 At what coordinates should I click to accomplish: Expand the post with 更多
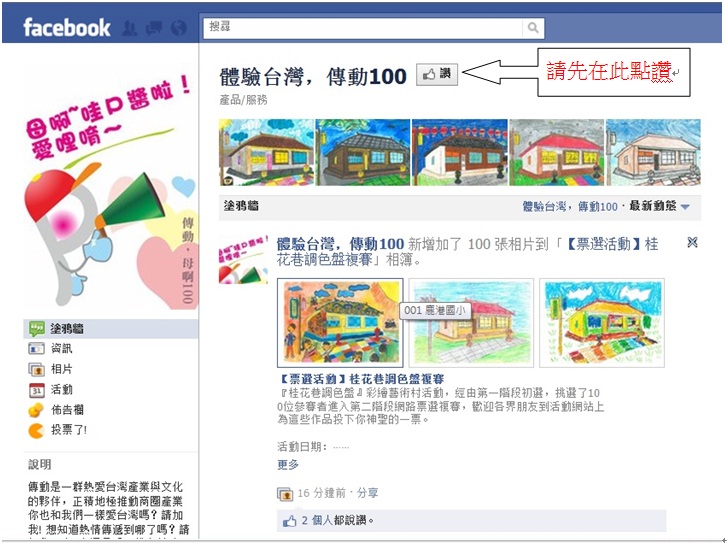tap(288, 465)
